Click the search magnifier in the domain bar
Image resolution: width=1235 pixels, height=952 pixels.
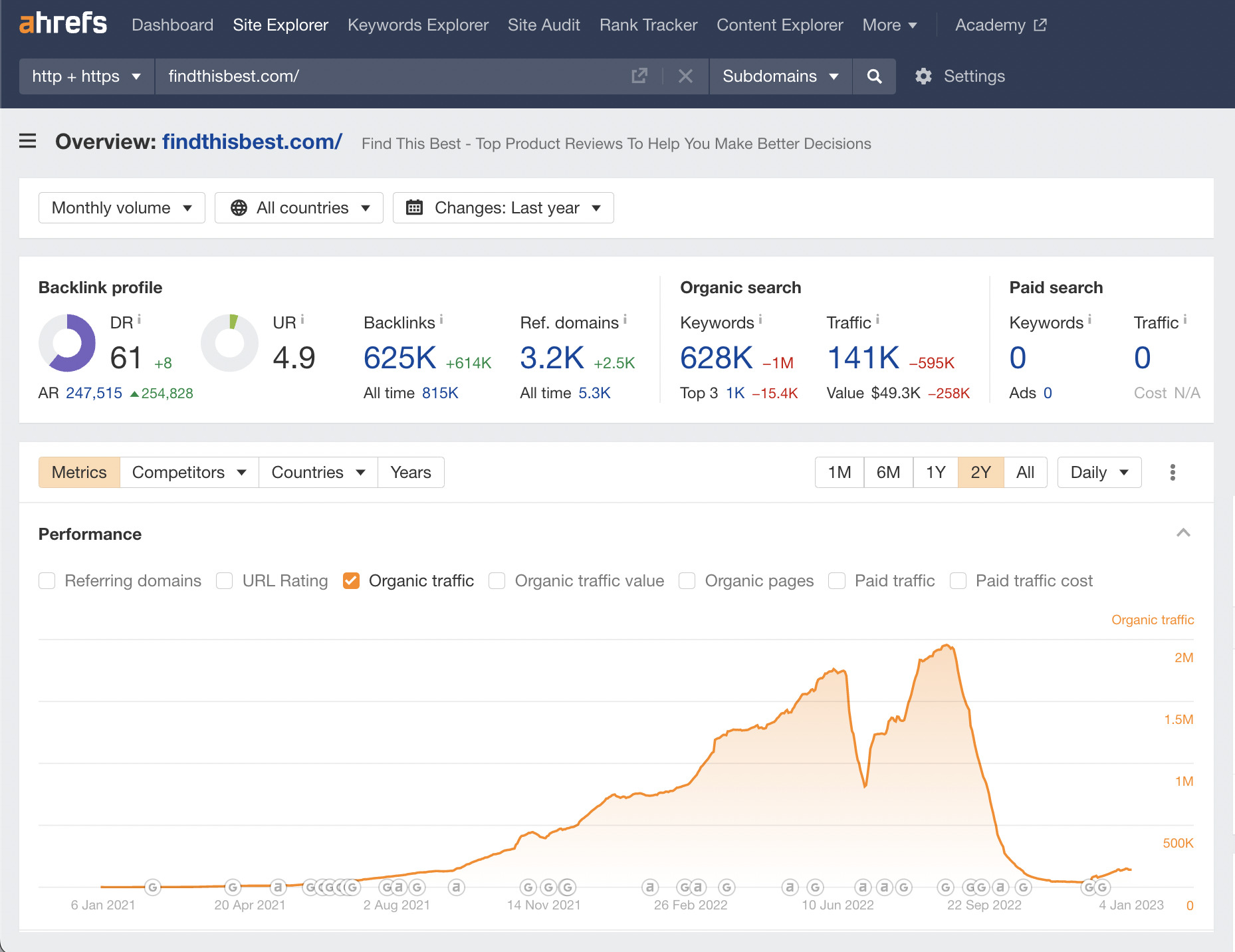click(x=874, y=76)
